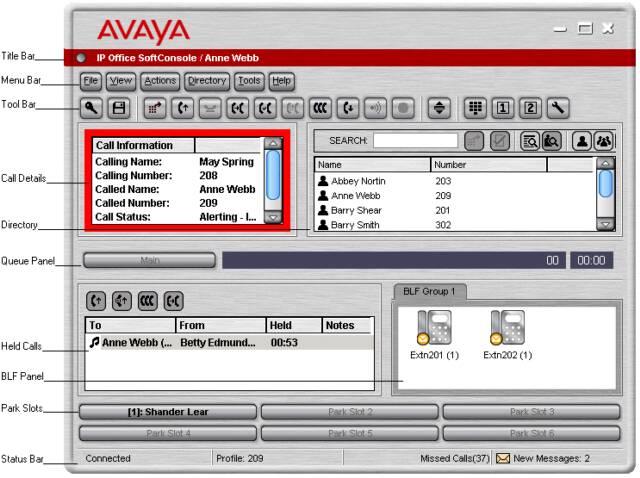Click New Messages envelope in status bar

tap(502, 458)
